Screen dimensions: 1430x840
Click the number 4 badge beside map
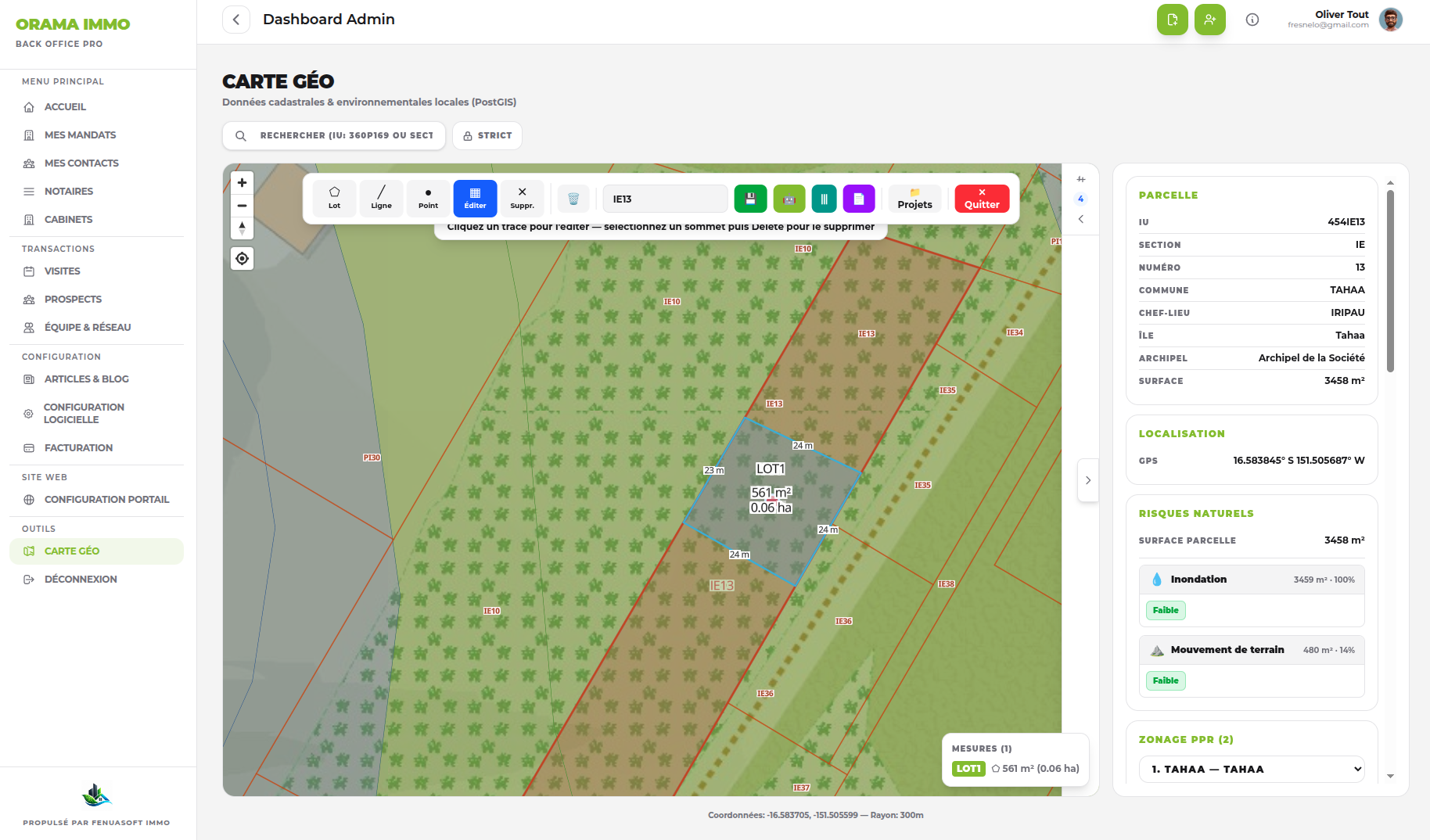(1081, 199)
